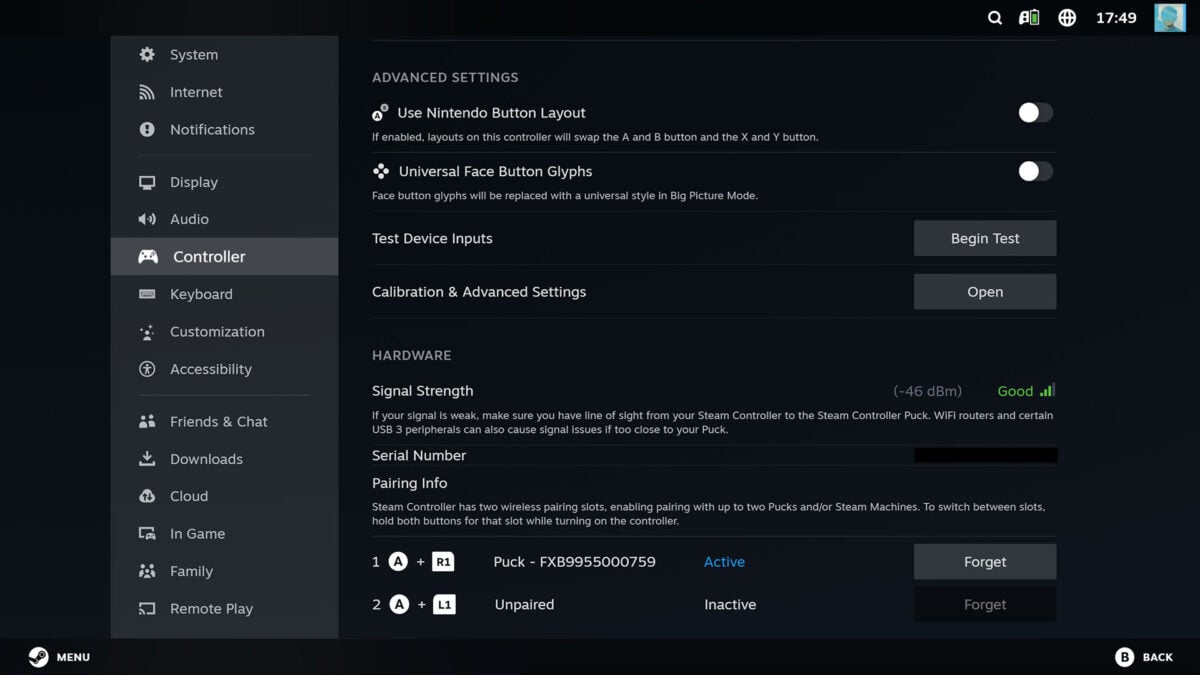1200x675 pixels.
Task: Click the ADVANCED SETTINGS section heading
Action: pos(445,77)
